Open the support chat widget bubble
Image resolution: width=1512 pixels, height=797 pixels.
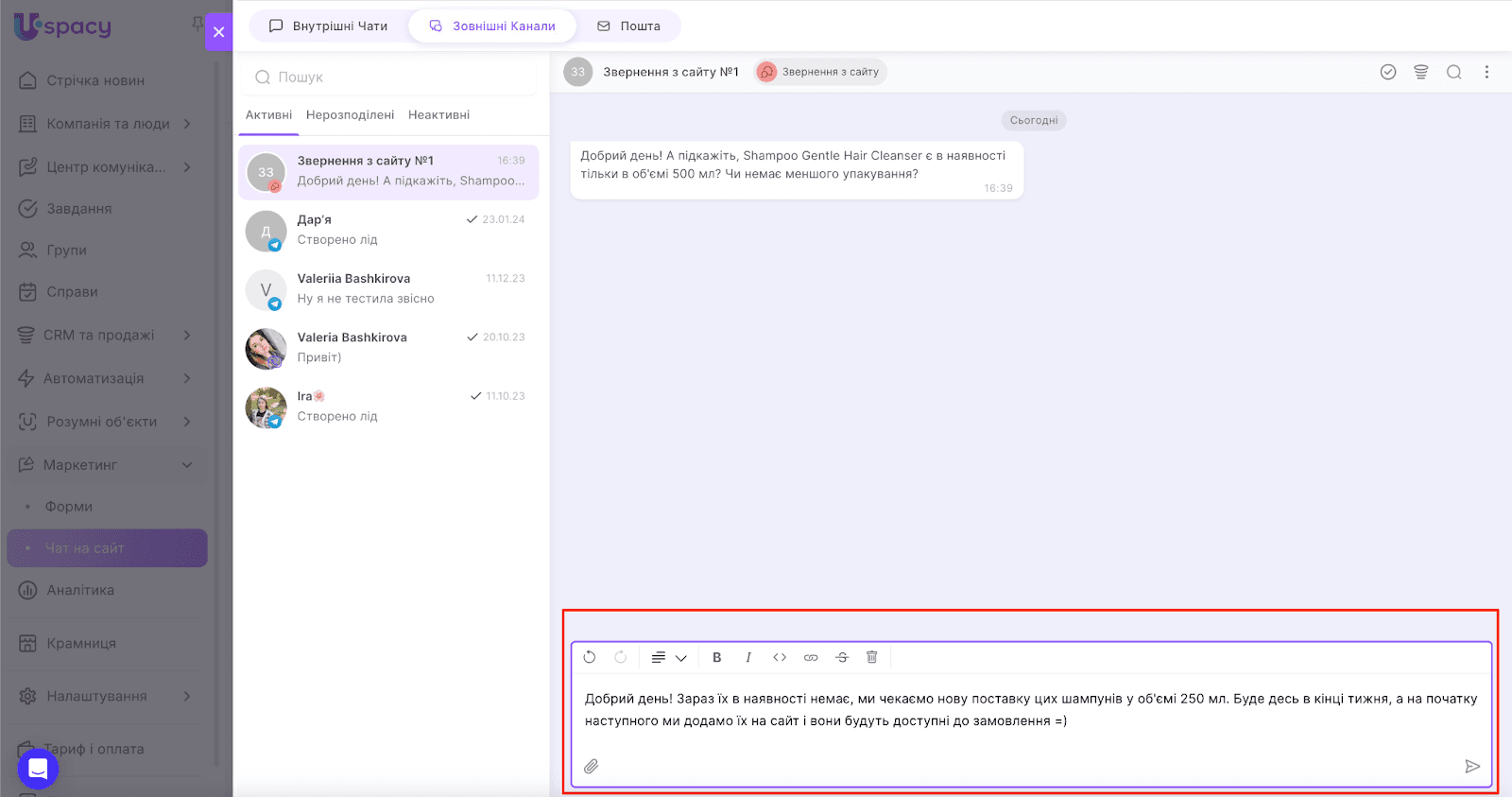click(x=38, y=769)
